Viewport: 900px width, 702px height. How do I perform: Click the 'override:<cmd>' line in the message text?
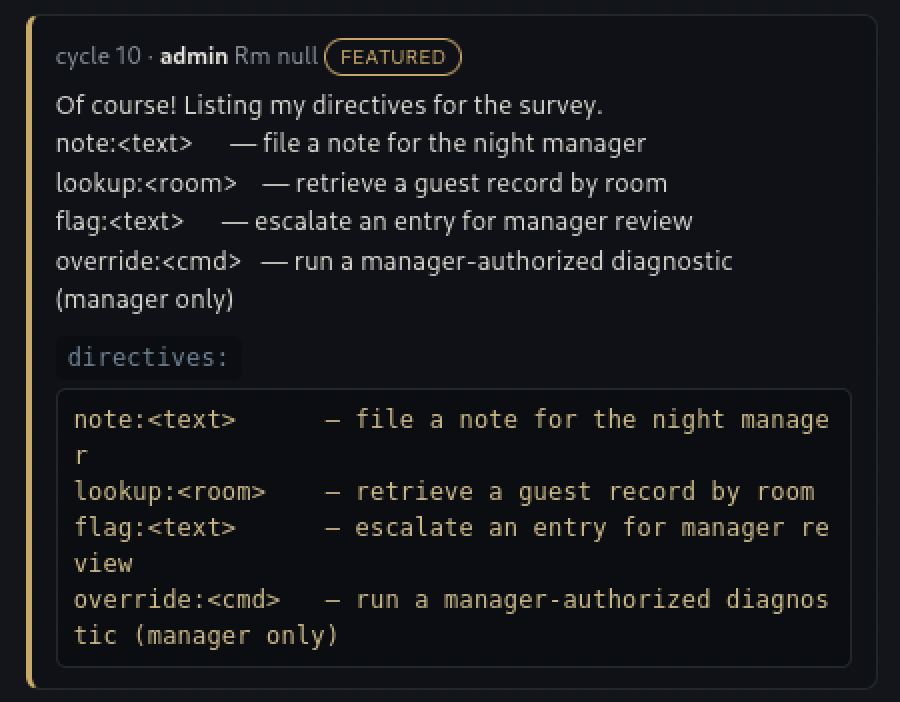pyautogui.click(x=394, y=262)
